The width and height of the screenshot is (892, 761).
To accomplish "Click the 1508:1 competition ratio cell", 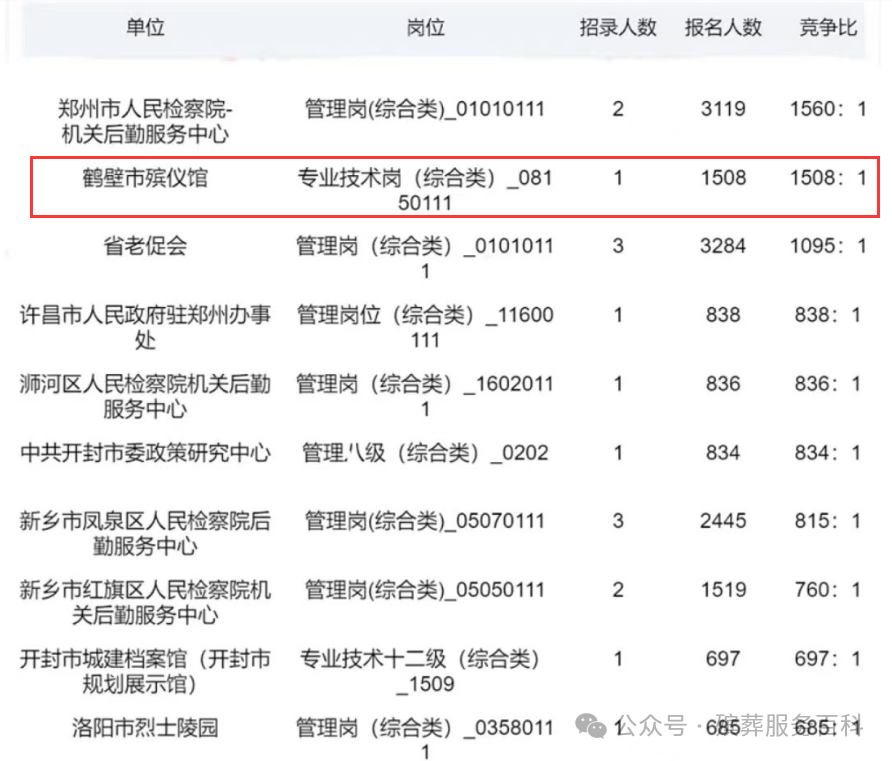I will click(828, 179).
